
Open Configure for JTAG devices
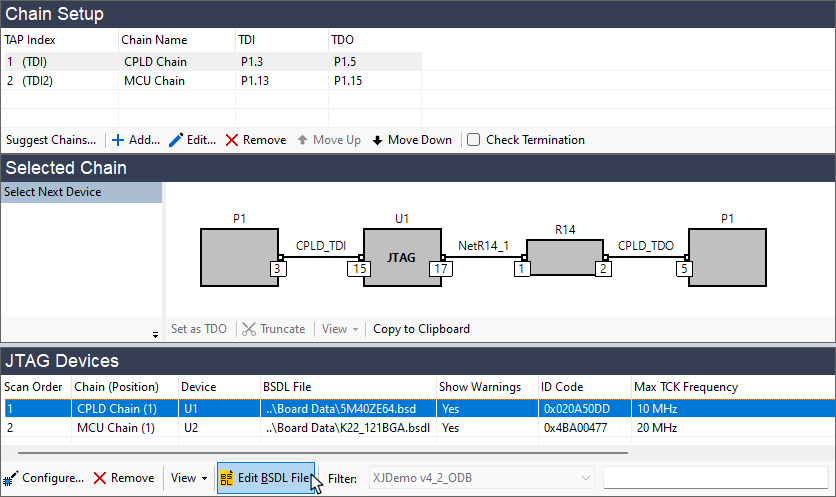44,478
